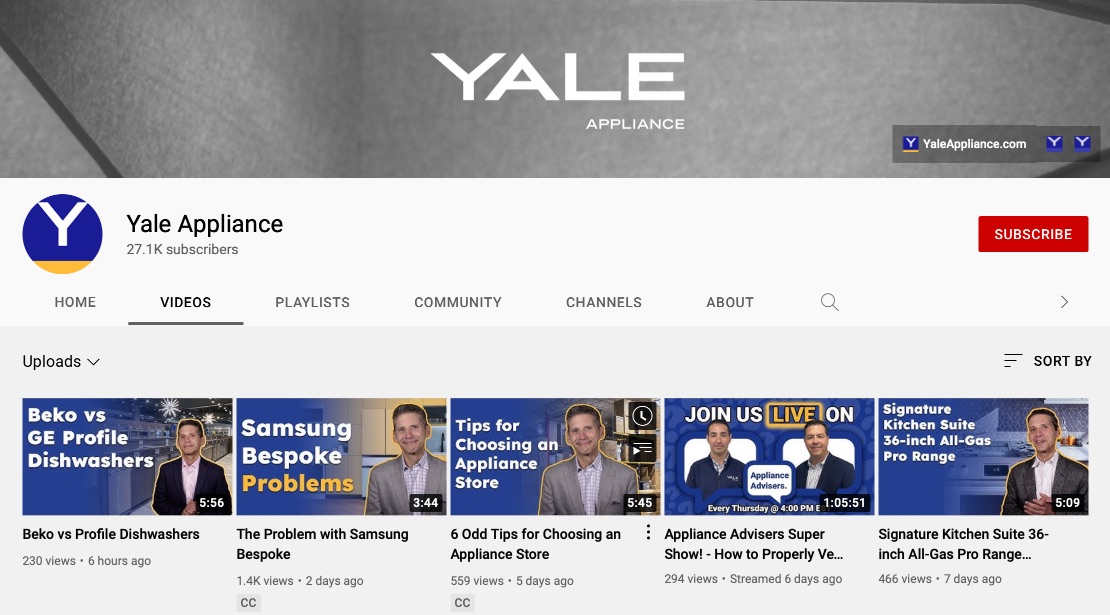
Task: Play the Join Us Live thumbnail
Action: (x=769, y=456)
